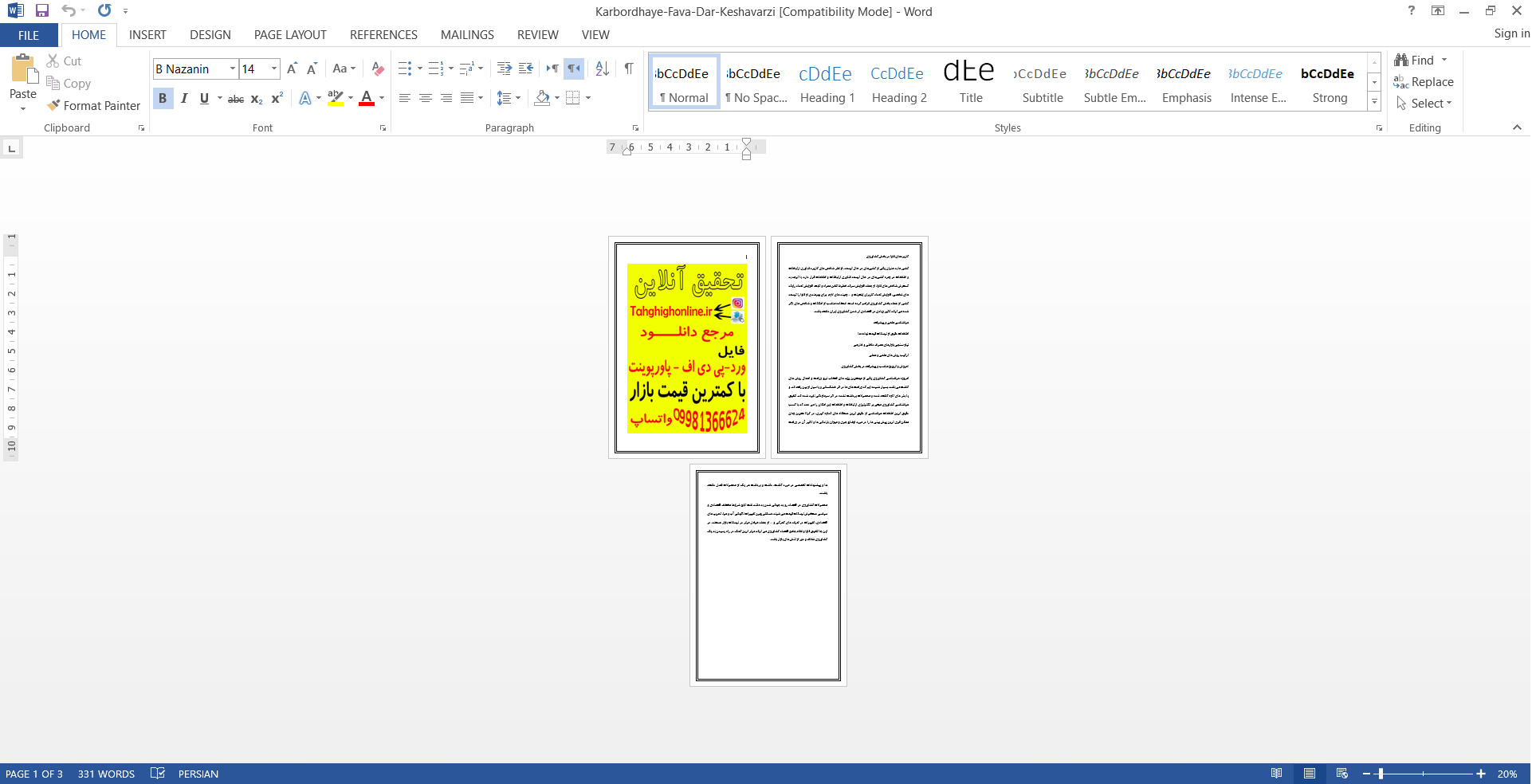Click the zoom slider handle
Screen dimensions: 1532x784
click(x=1381, y=774)
